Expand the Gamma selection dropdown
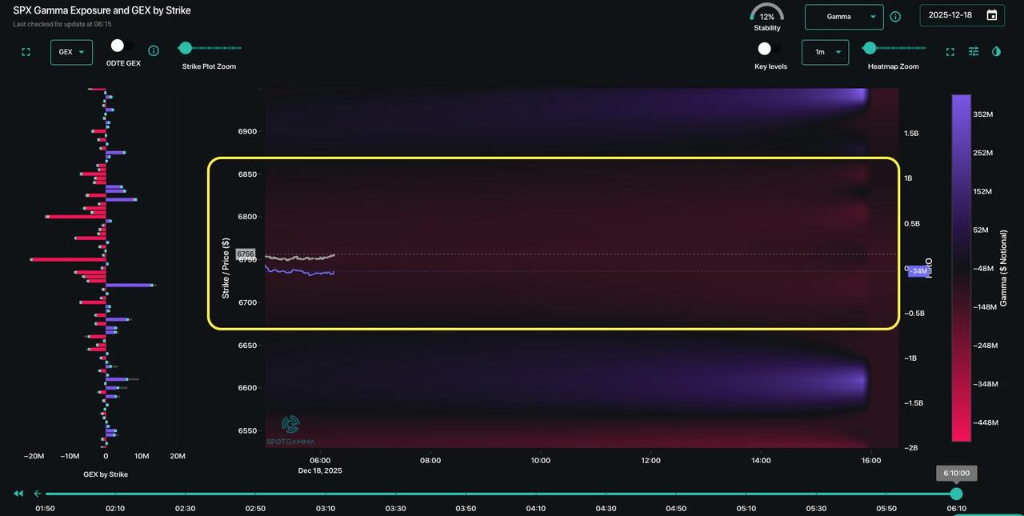This screenshot has height=516, width=1024. click(x=843, y=17)
